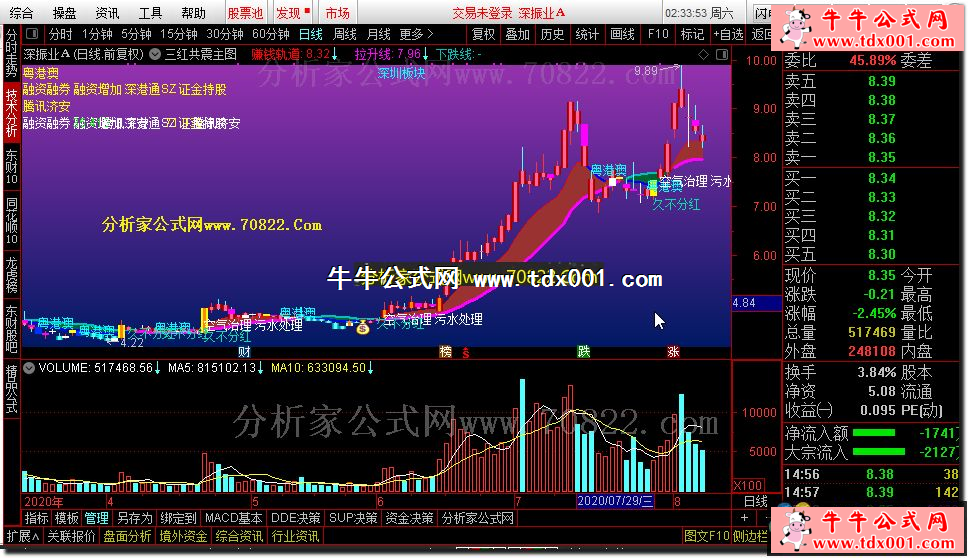Open the 分时走势 side tab
The width and height of the screenshot is (969, 558).
click(12, 53)
